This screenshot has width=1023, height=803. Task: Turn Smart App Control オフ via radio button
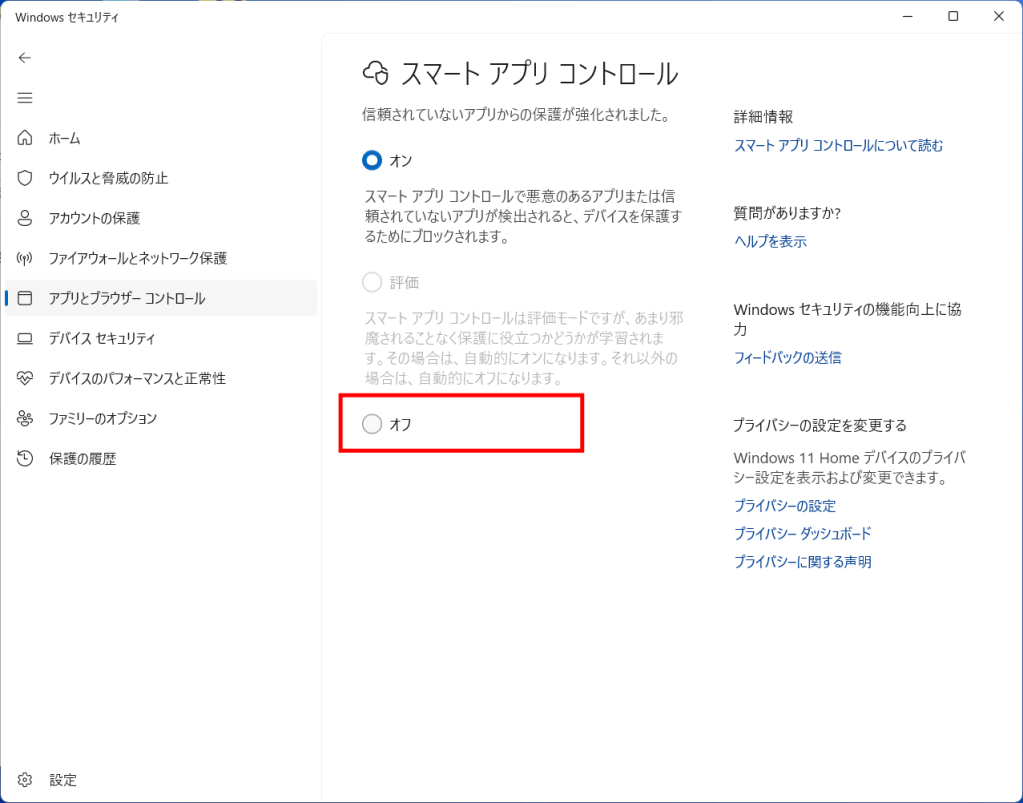[371, 423]
